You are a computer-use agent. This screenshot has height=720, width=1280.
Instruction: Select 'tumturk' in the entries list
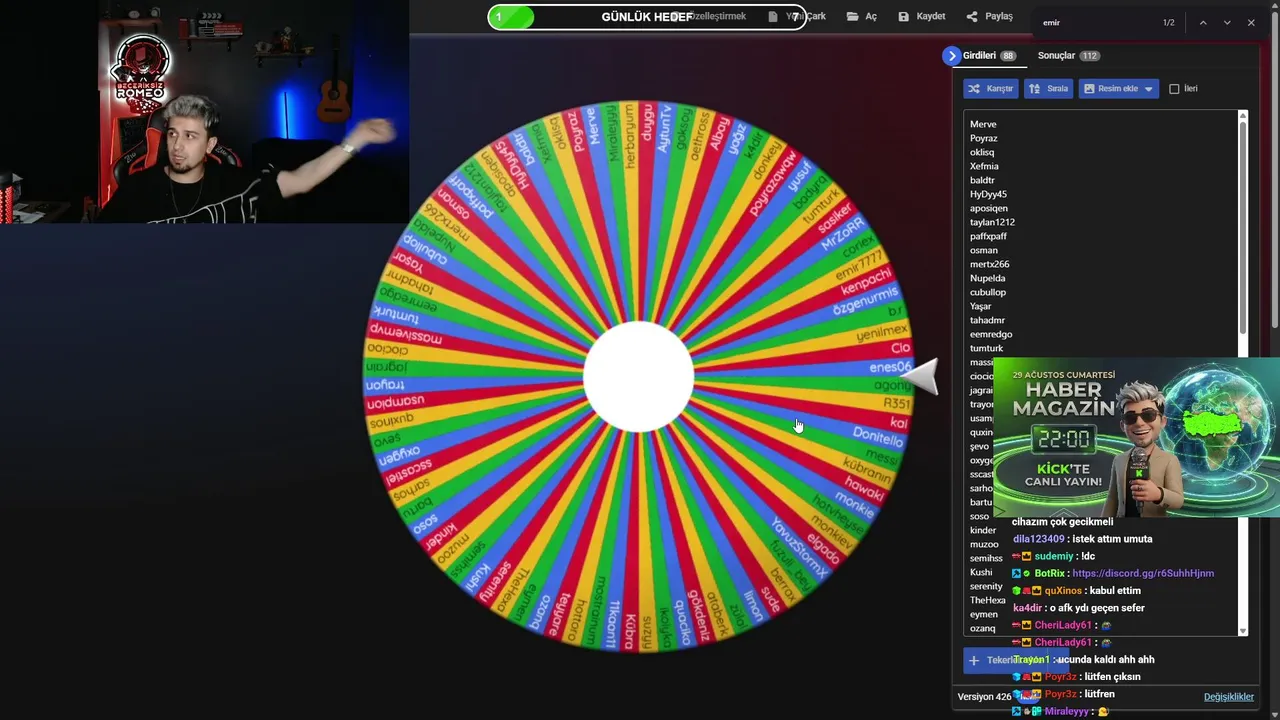click(x=986, y=349)
